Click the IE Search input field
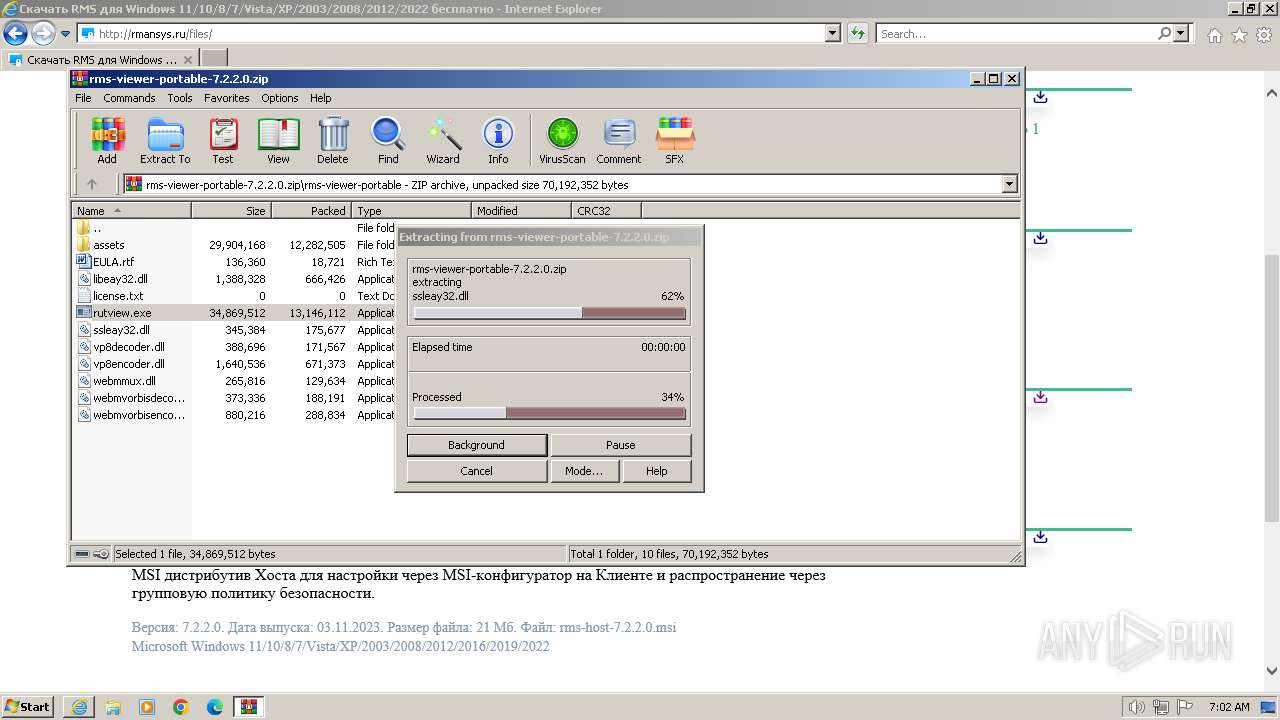This screenshot has height=720, width=1280. (1016, 33)
